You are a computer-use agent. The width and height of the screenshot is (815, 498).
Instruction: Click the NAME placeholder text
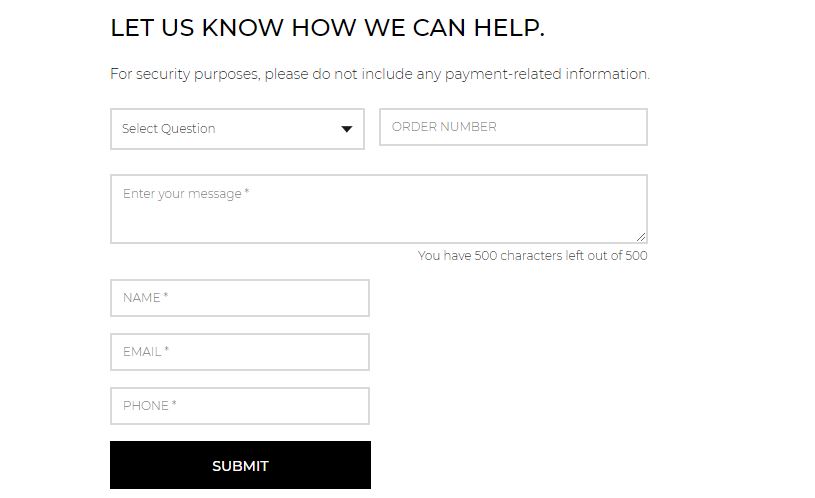tap(145, 298)
